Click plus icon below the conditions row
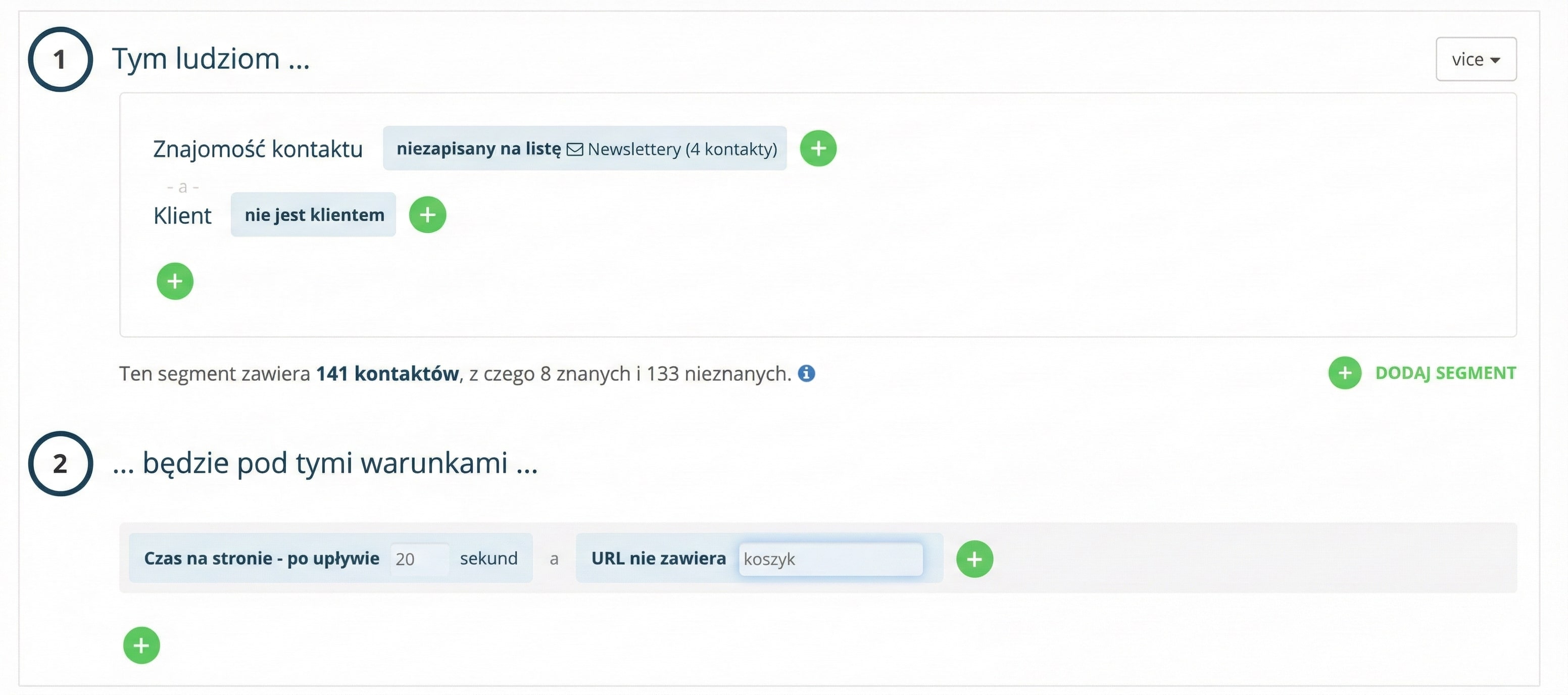This screenshot has height=695, width=1568. tap(141, 645)
